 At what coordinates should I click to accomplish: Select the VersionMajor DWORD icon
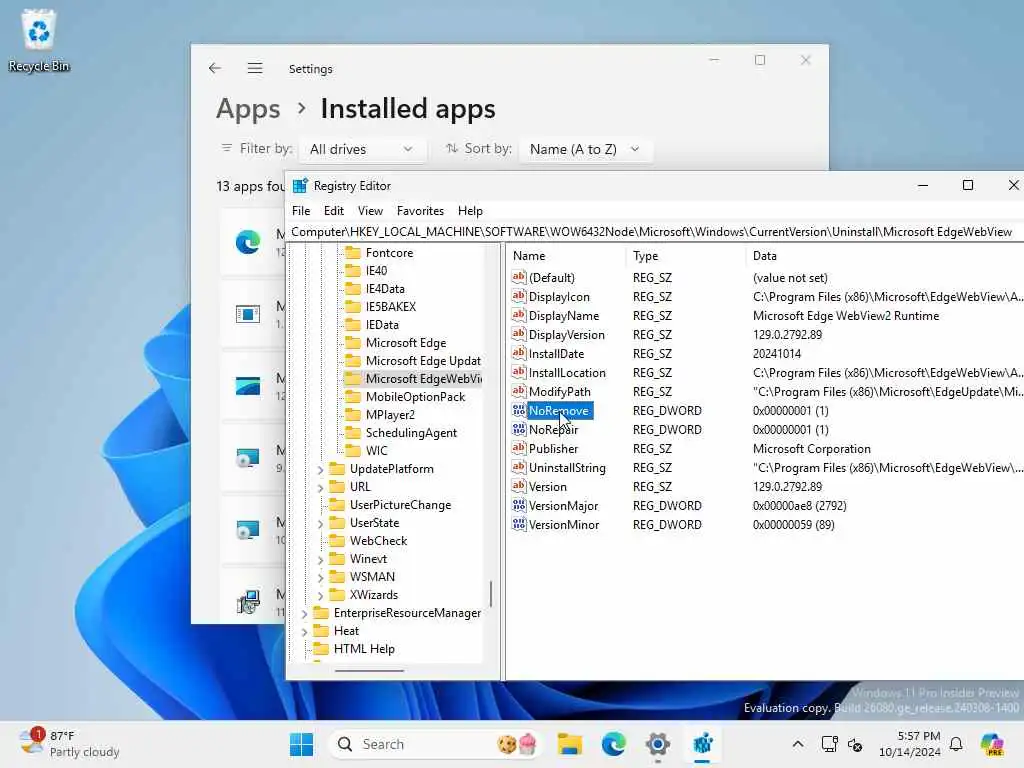click(x=519, y=505)
